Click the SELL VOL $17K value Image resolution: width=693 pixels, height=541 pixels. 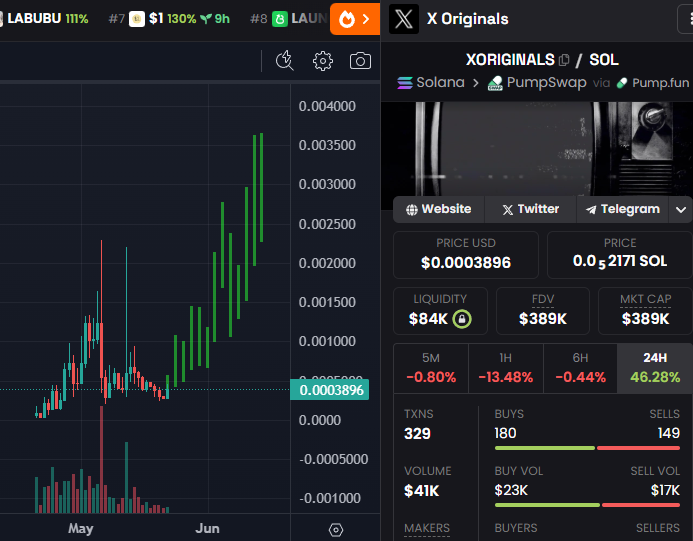[665, 490]
